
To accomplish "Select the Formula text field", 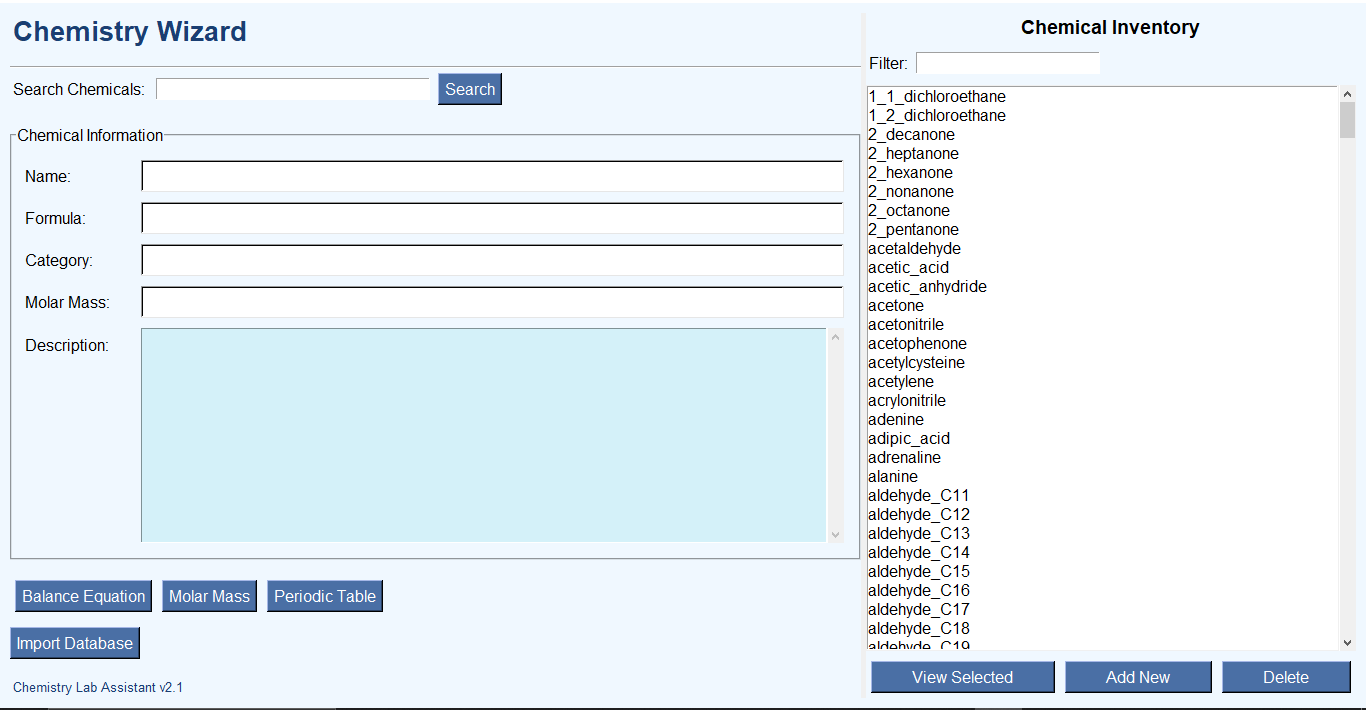I will tap(492, 218).
